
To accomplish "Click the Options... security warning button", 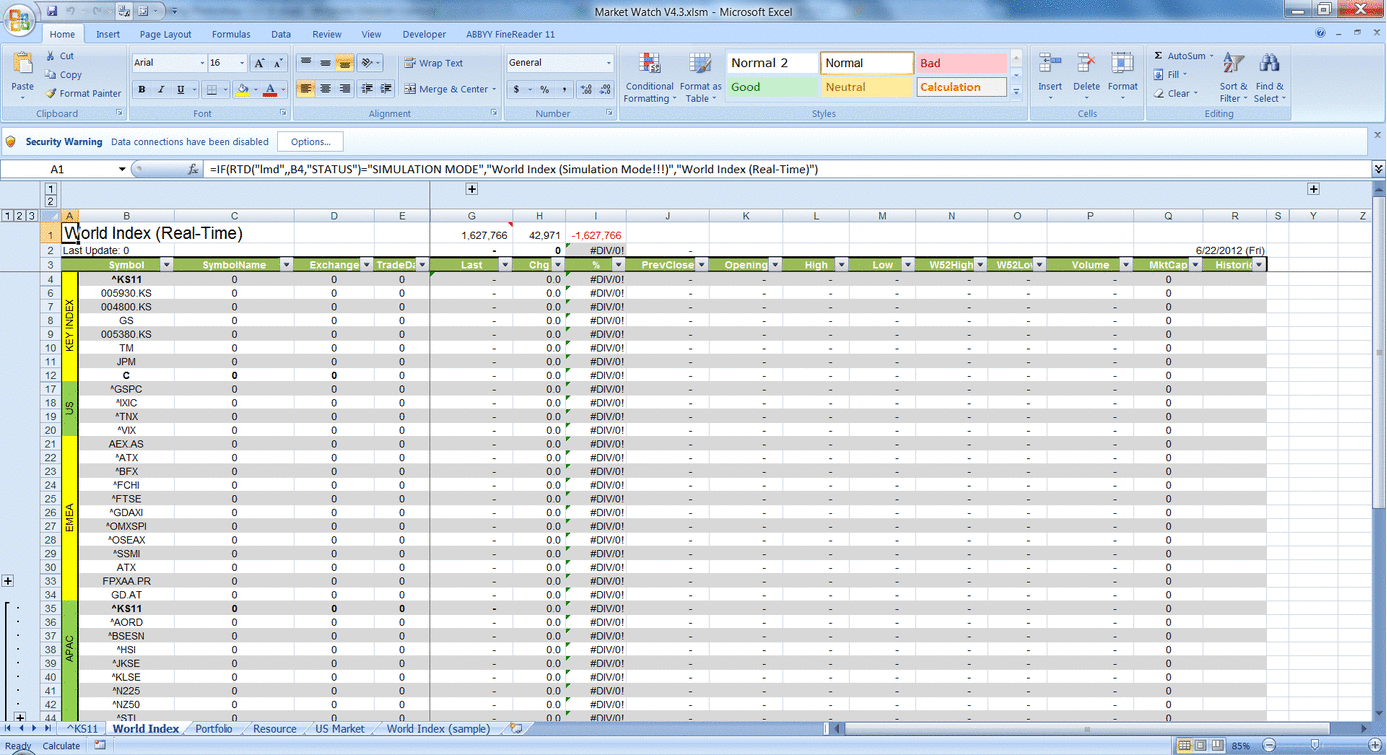I will [310, 142].
